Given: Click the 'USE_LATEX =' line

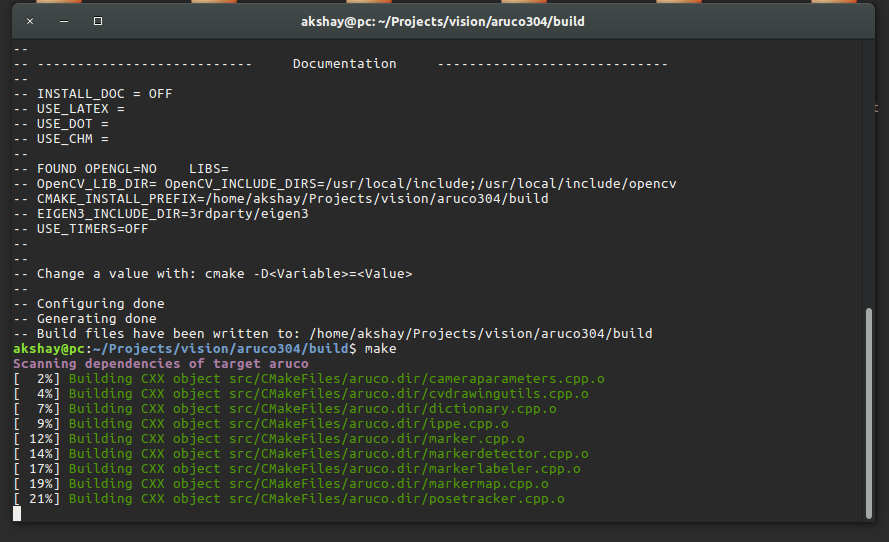Looking at the screenshot, I should [x=69, y=109].
